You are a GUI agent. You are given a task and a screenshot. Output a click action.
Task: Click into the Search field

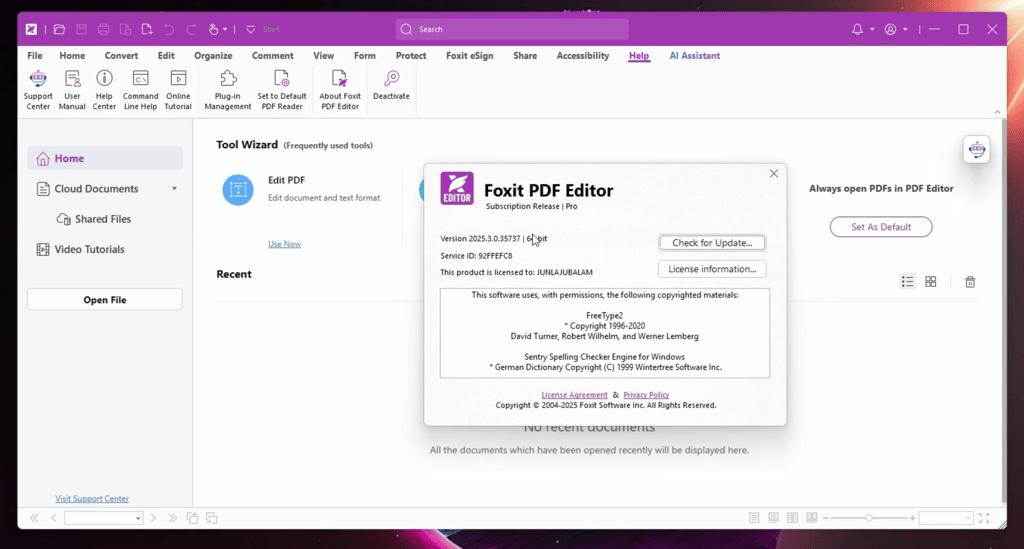point(512,29)
